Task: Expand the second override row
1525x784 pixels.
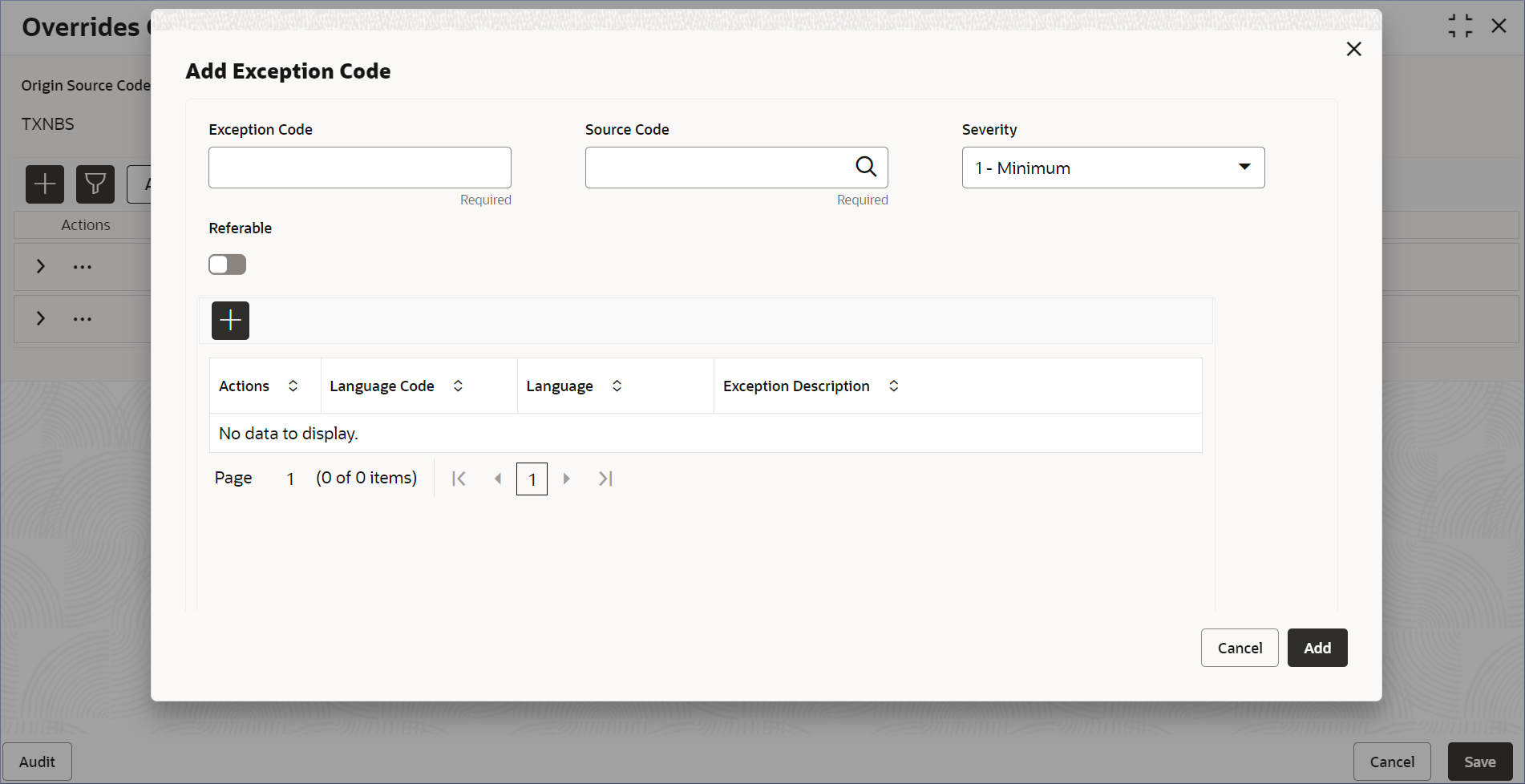Action: pyautogui.click(x=41, y=318)
